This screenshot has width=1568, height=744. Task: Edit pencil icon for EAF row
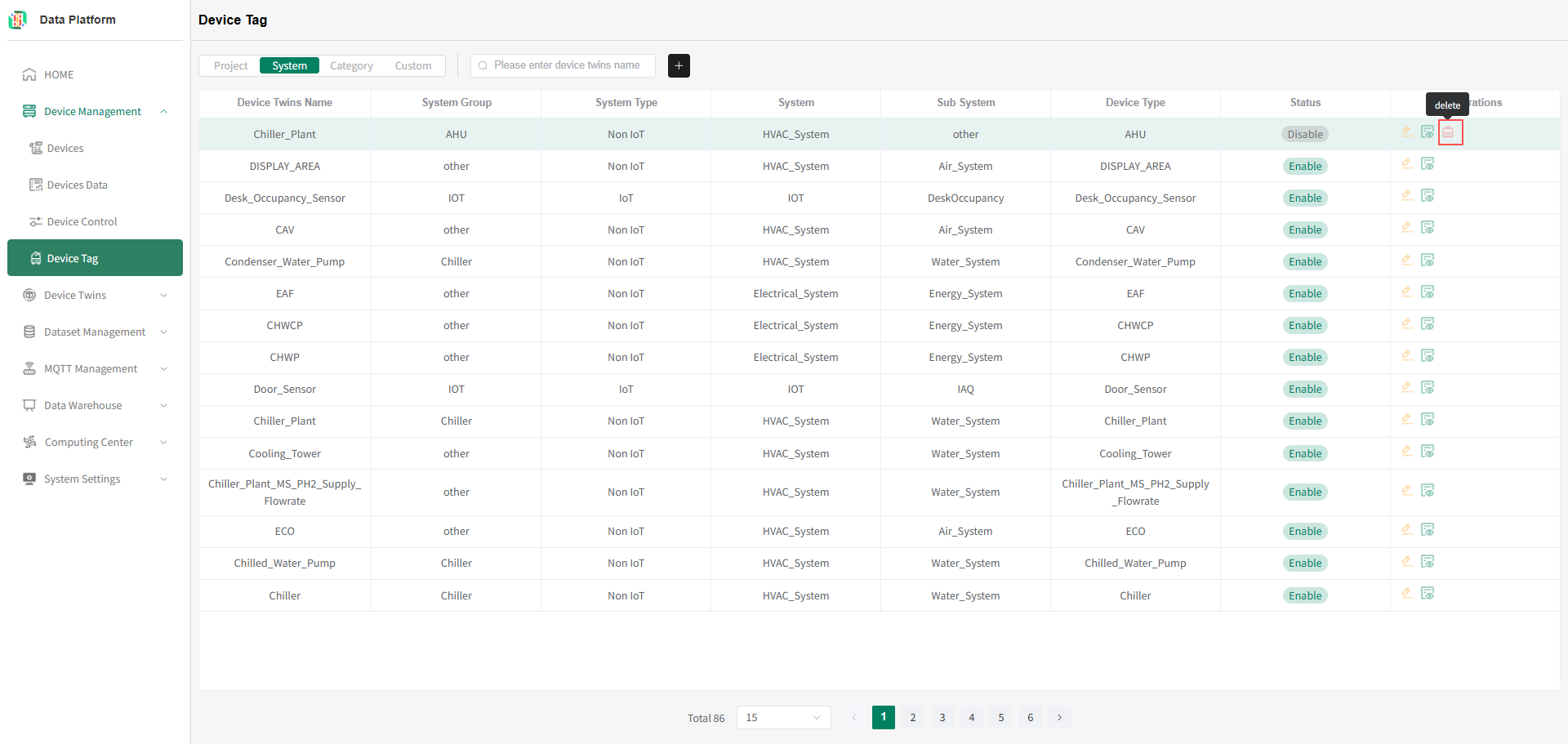[x=1407, y=292]
